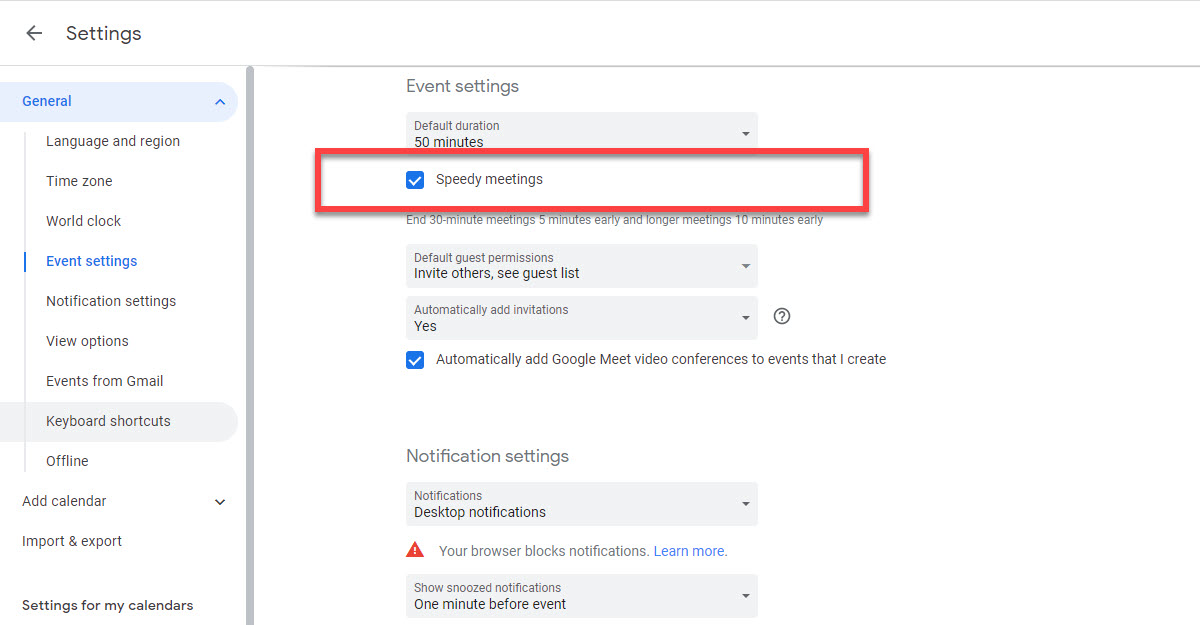Select Event settings in sidebar
This screenshot has height=625, width=1200.
(x=92, y=261)
